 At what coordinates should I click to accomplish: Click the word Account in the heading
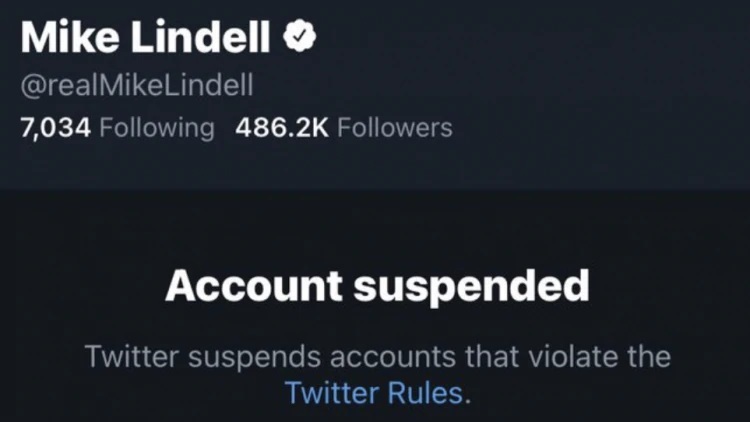pos(254,286)
